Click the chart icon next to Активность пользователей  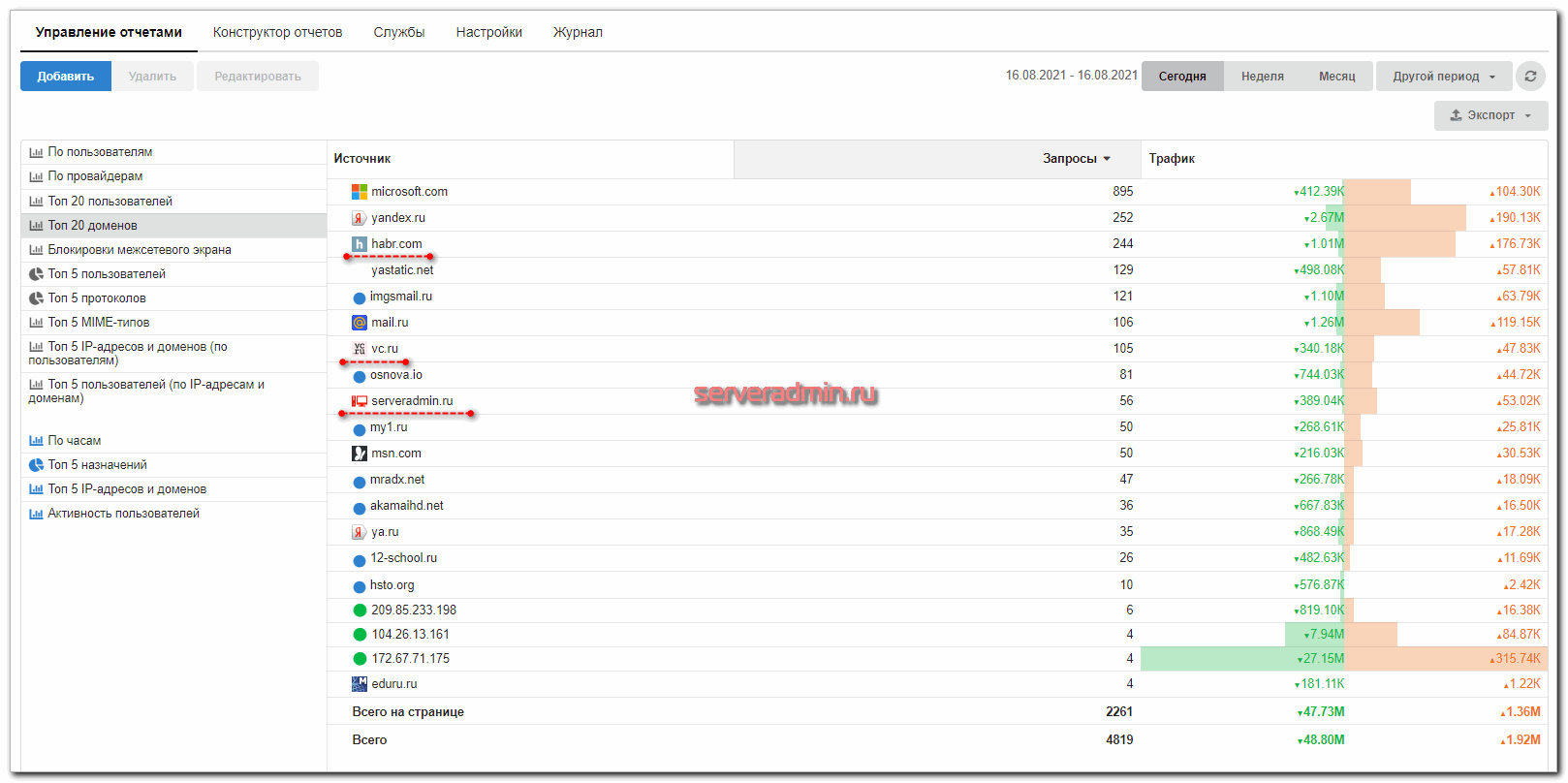[36, 514]
